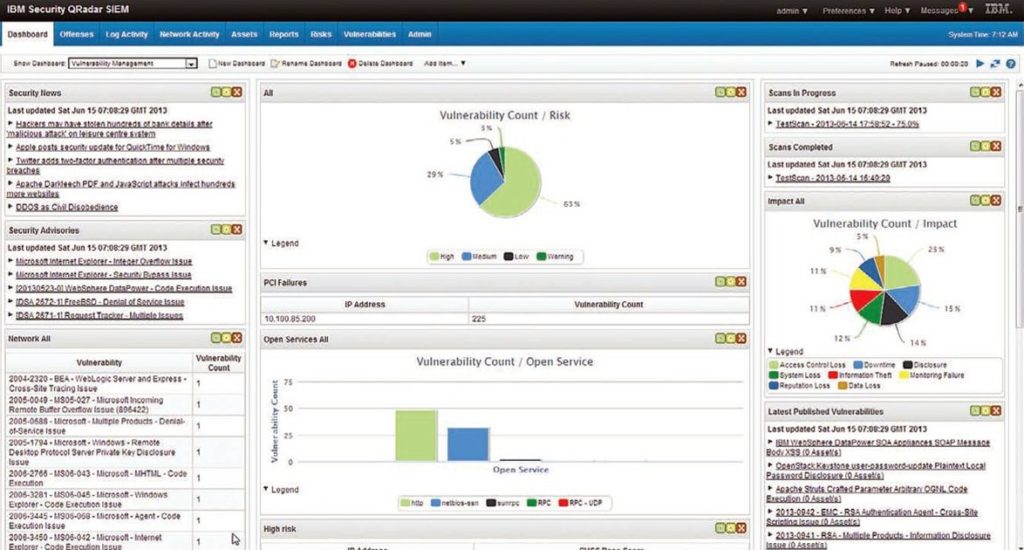
Task: Resume refresh with the play icon
Action: click(x=980, y=63)
